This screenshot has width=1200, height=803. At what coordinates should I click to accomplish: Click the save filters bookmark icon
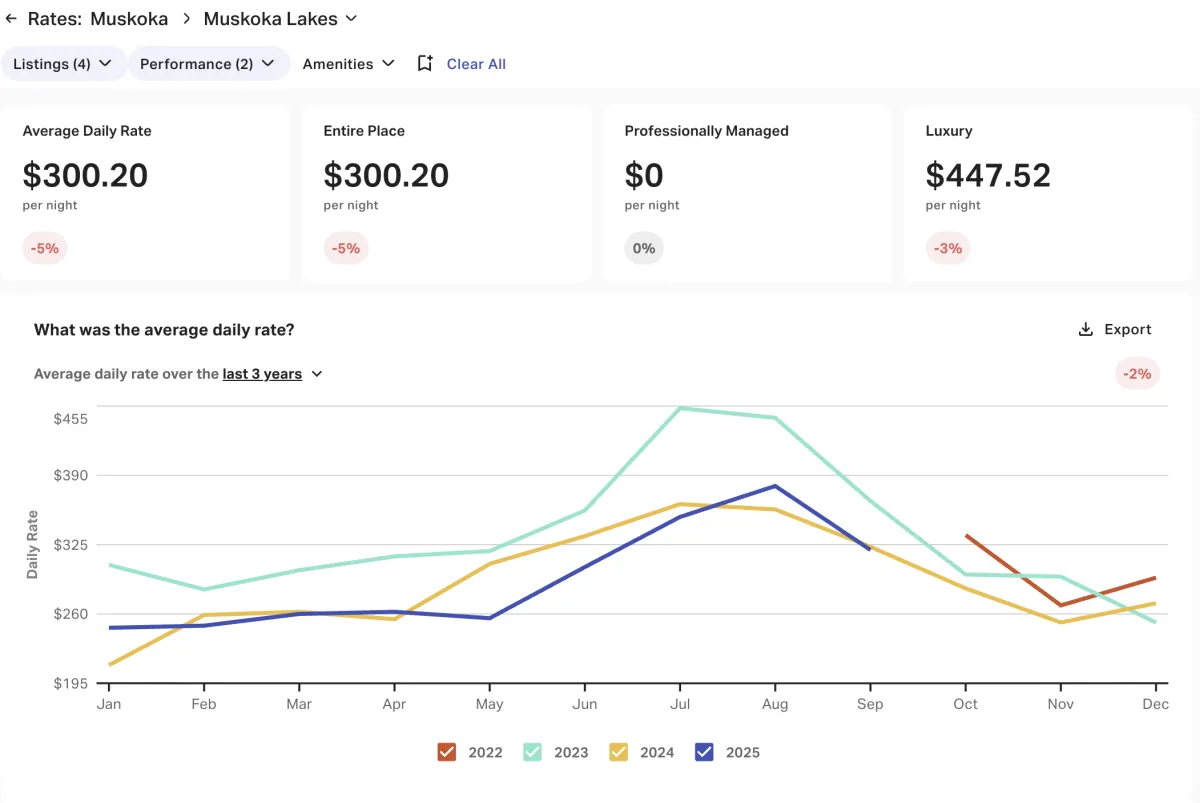pyautogui.click(x=425, y=64)
